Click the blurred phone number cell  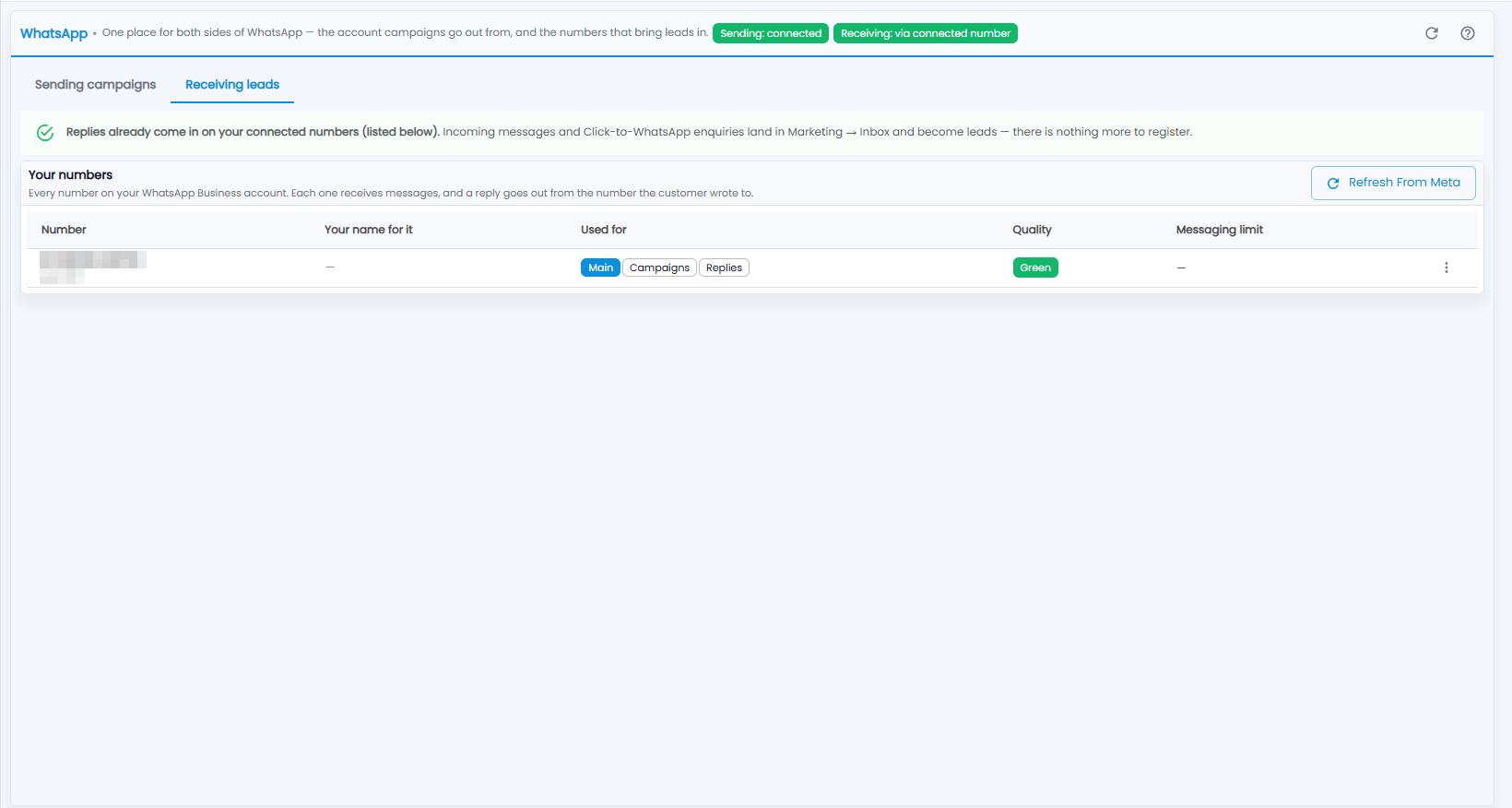coord(92,267)
